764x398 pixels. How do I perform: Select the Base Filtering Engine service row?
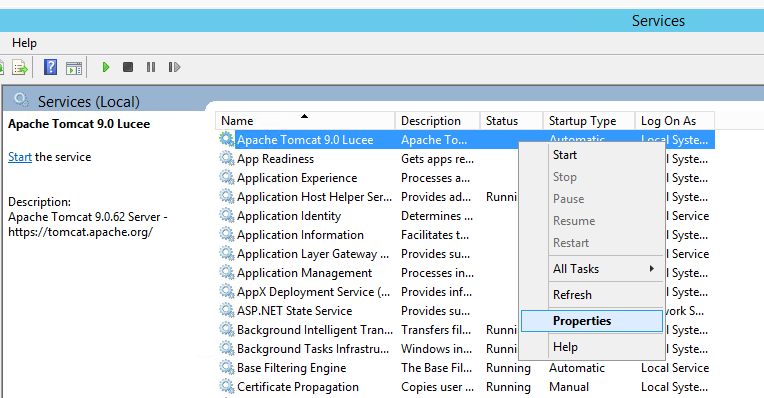466,368
